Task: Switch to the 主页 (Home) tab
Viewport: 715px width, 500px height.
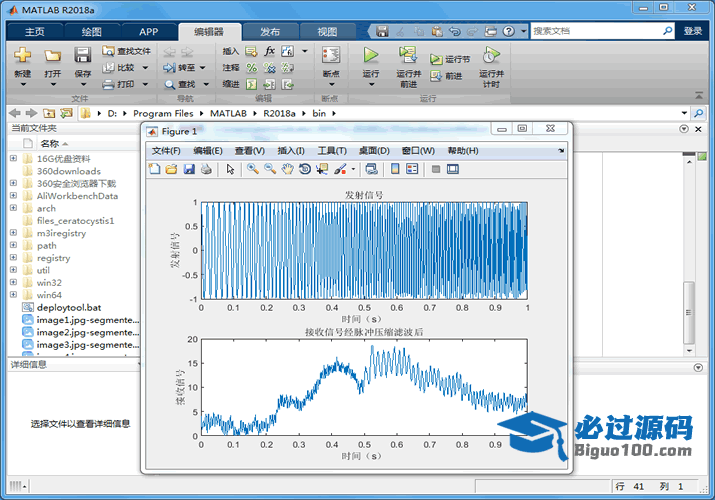Action: pos(35,31)
